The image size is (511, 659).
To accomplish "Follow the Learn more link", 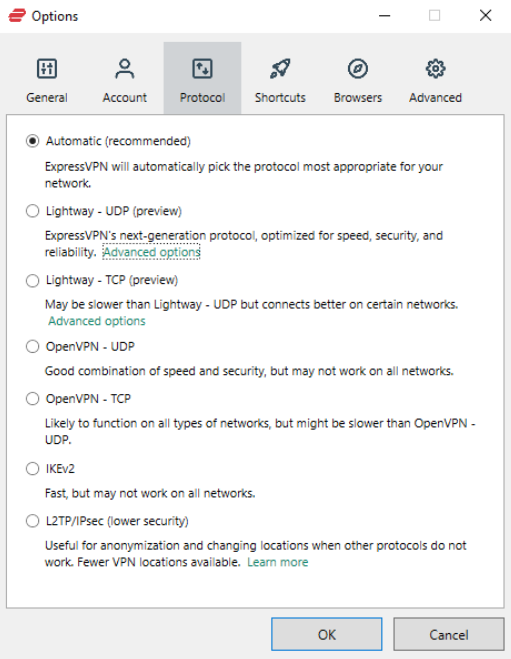I will pyautogui.click(x=277, y=562).
